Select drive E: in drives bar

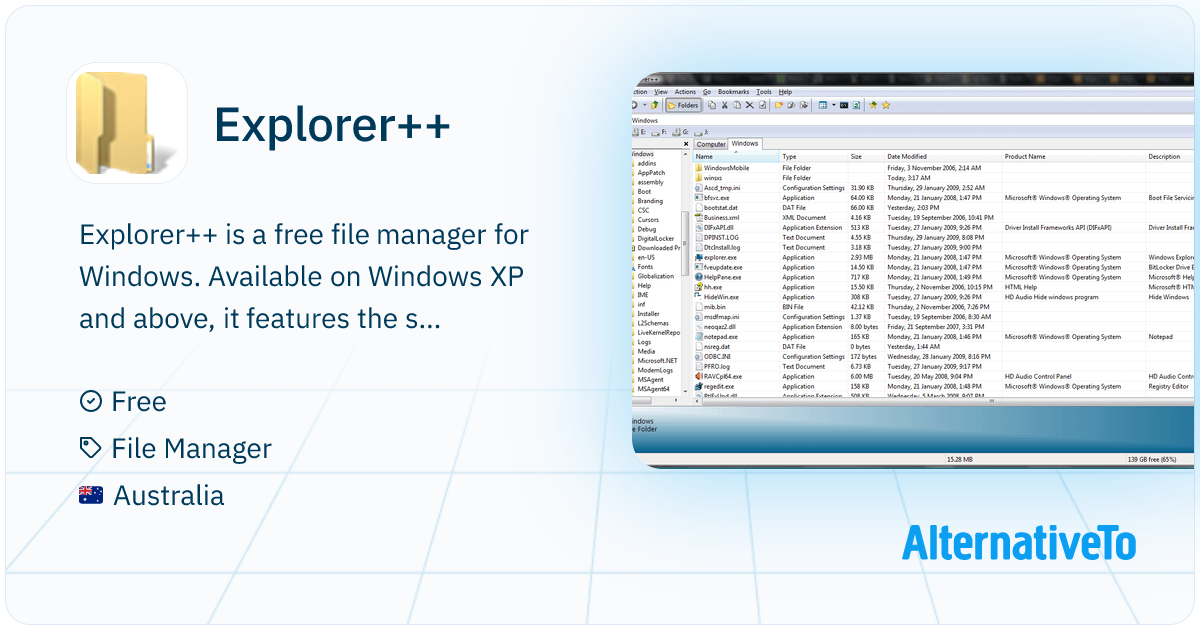point(638,132)
